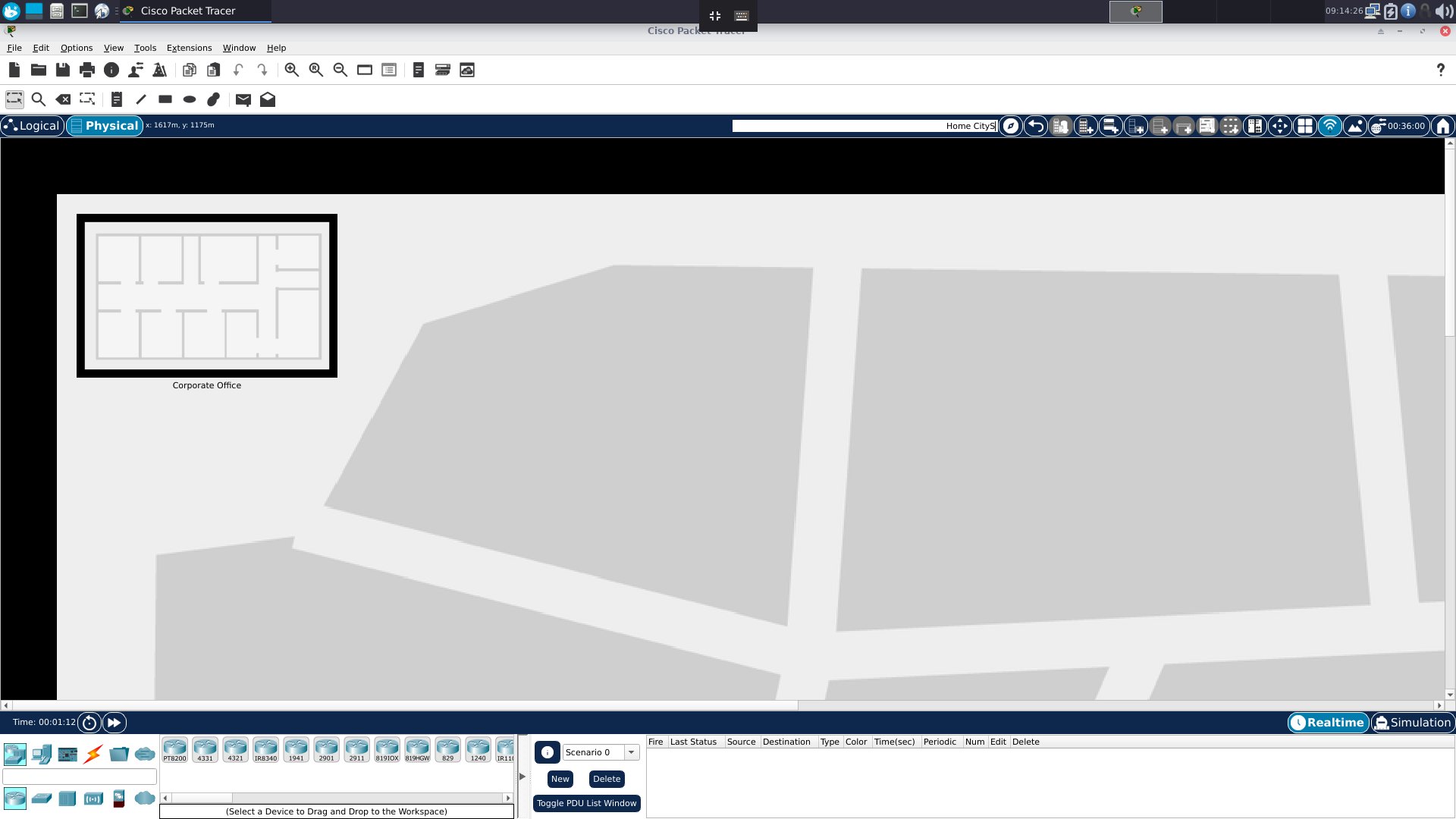
Task: Click the Fast Forward Time button
Action: coord(115,723)
